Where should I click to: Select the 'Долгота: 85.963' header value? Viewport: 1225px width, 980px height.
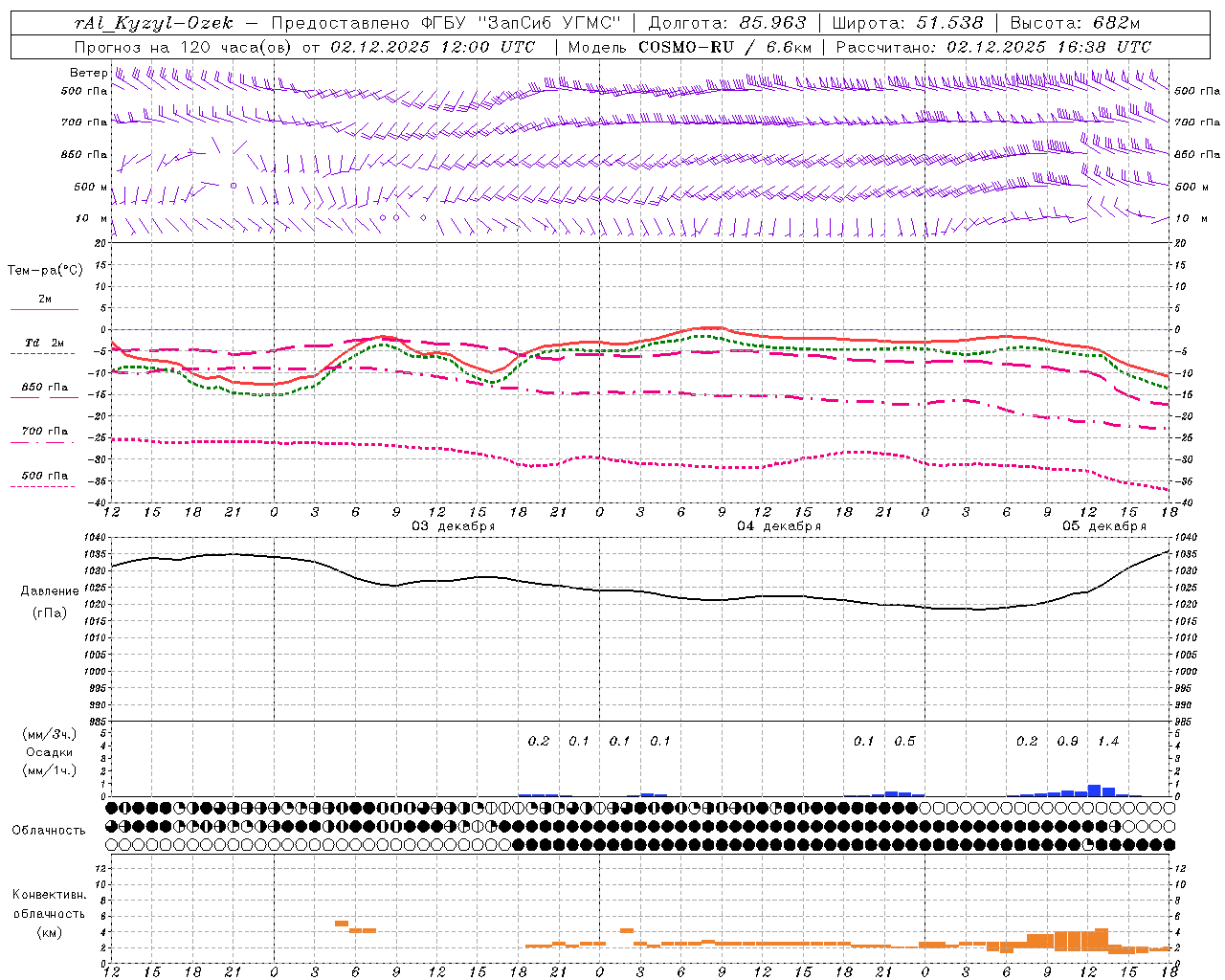click(727, 23)
